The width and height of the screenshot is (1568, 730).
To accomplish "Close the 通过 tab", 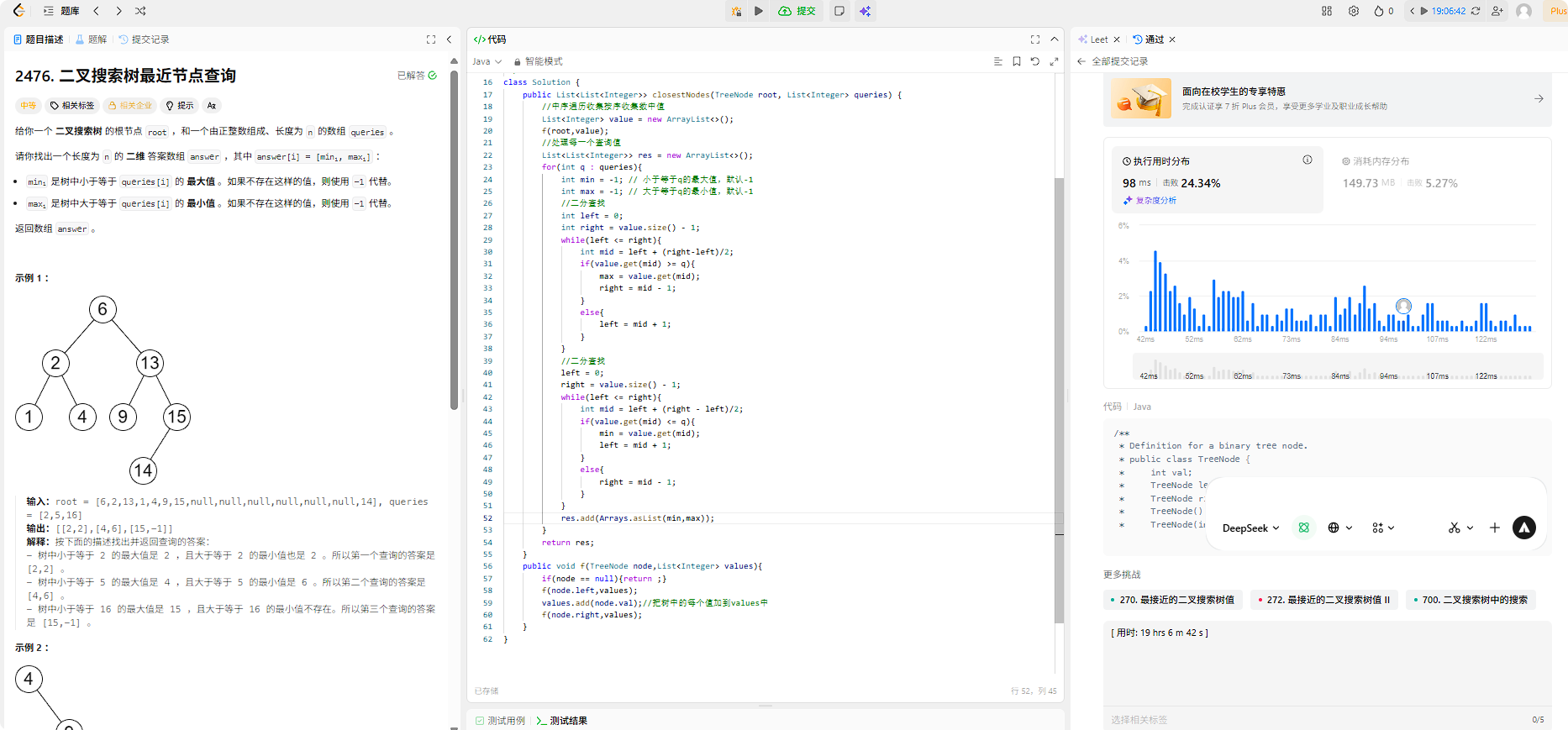I will (1172, 39).
